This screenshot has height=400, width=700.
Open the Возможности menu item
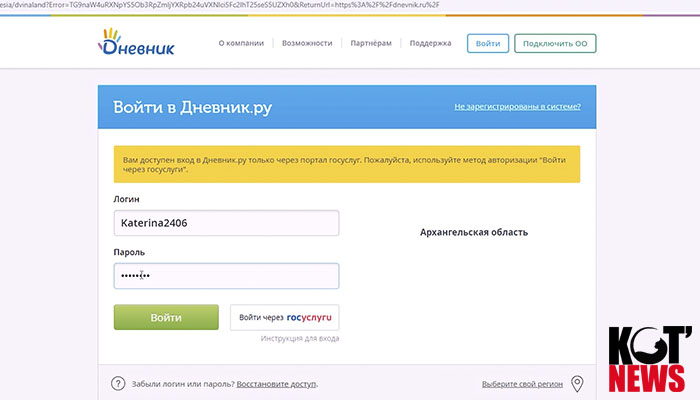pos(307,43)
